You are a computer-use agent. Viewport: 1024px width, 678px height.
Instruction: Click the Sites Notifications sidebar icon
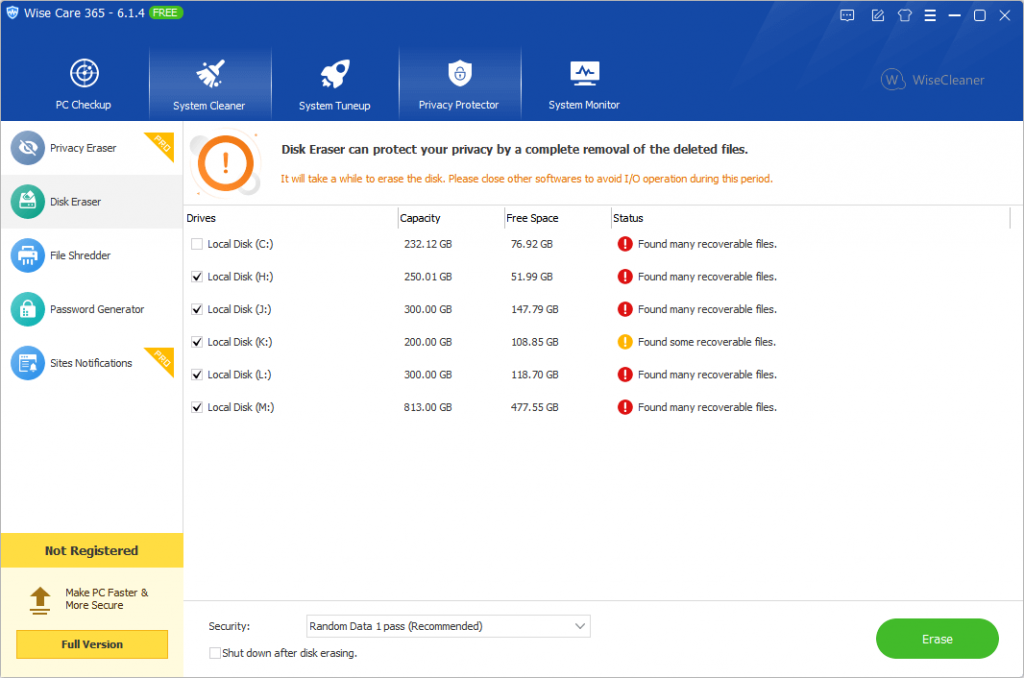click(28, 364)
